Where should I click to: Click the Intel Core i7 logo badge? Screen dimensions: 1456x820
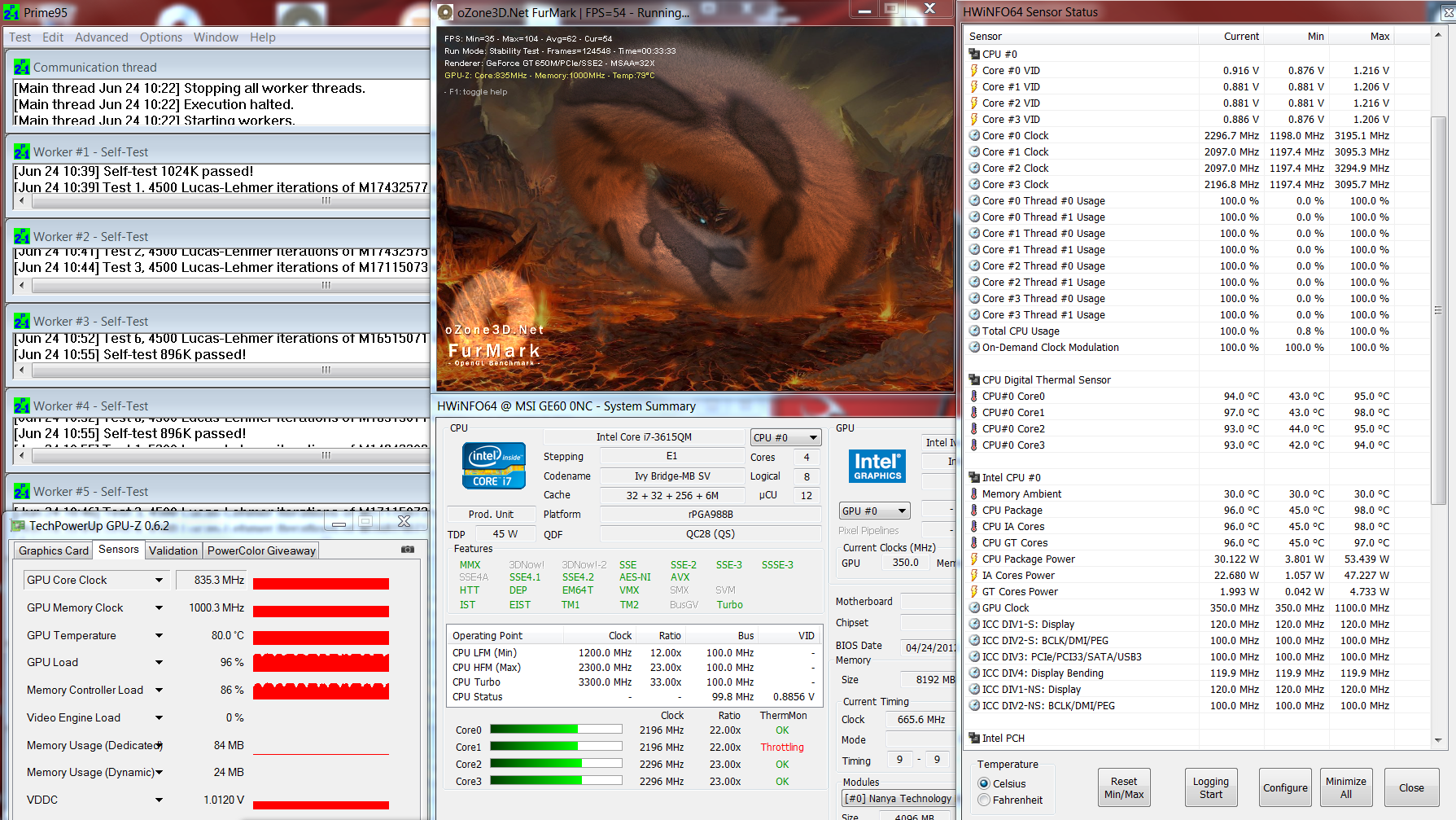click(494, 465)
